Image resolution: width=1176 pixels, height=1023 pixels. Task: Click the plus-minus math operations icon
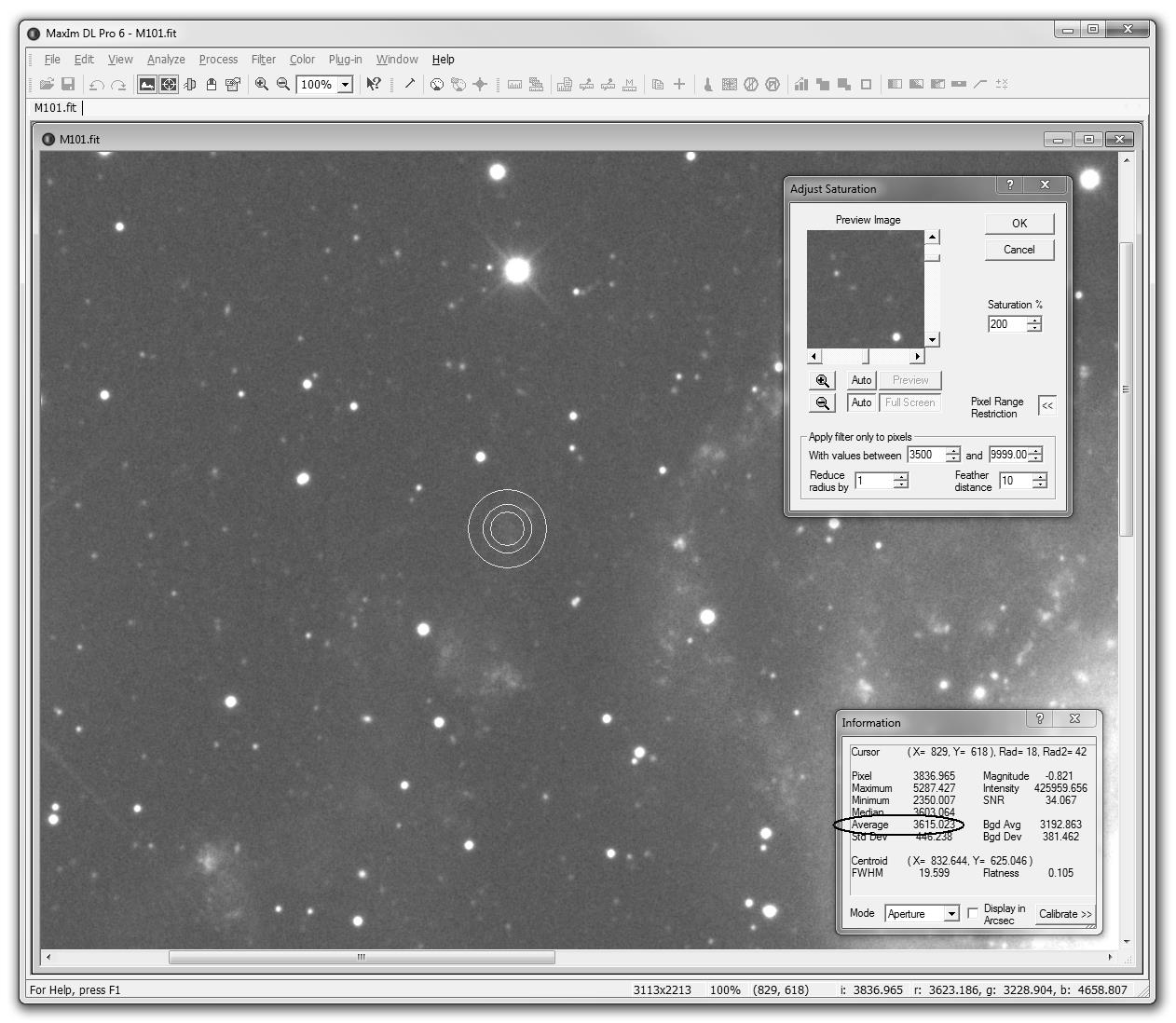(1002, 84)
